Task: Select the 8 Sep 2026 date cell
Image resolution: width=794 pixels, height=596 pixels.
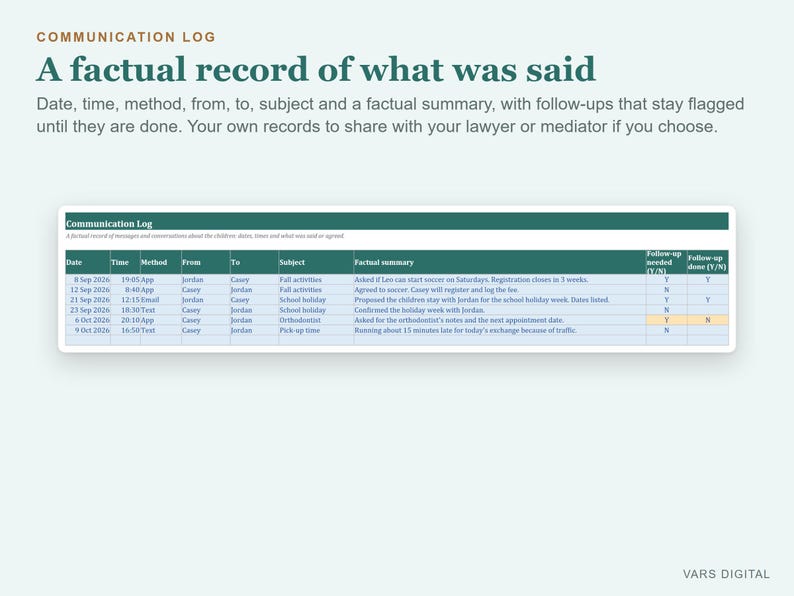Action: tap(88, 280)
